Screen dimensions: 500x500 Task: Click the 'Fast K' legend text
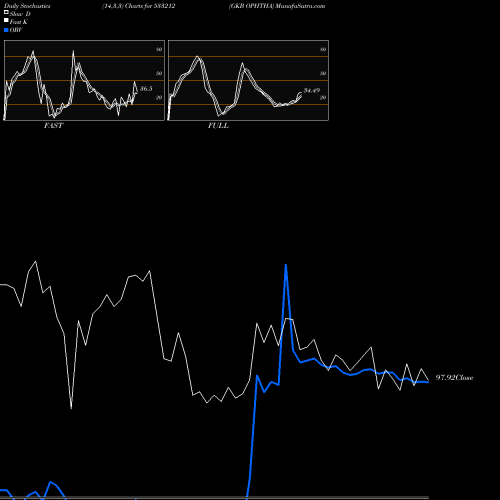[19, 22]
